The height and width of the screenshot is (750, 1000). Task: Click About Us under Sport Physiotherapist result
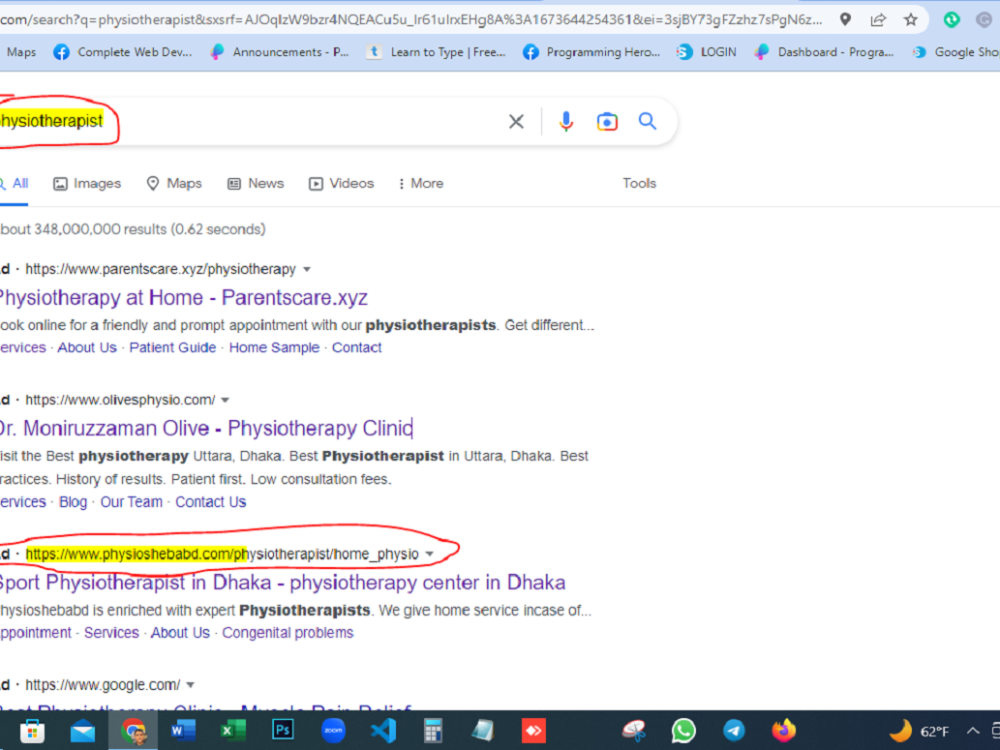point(180,633)
